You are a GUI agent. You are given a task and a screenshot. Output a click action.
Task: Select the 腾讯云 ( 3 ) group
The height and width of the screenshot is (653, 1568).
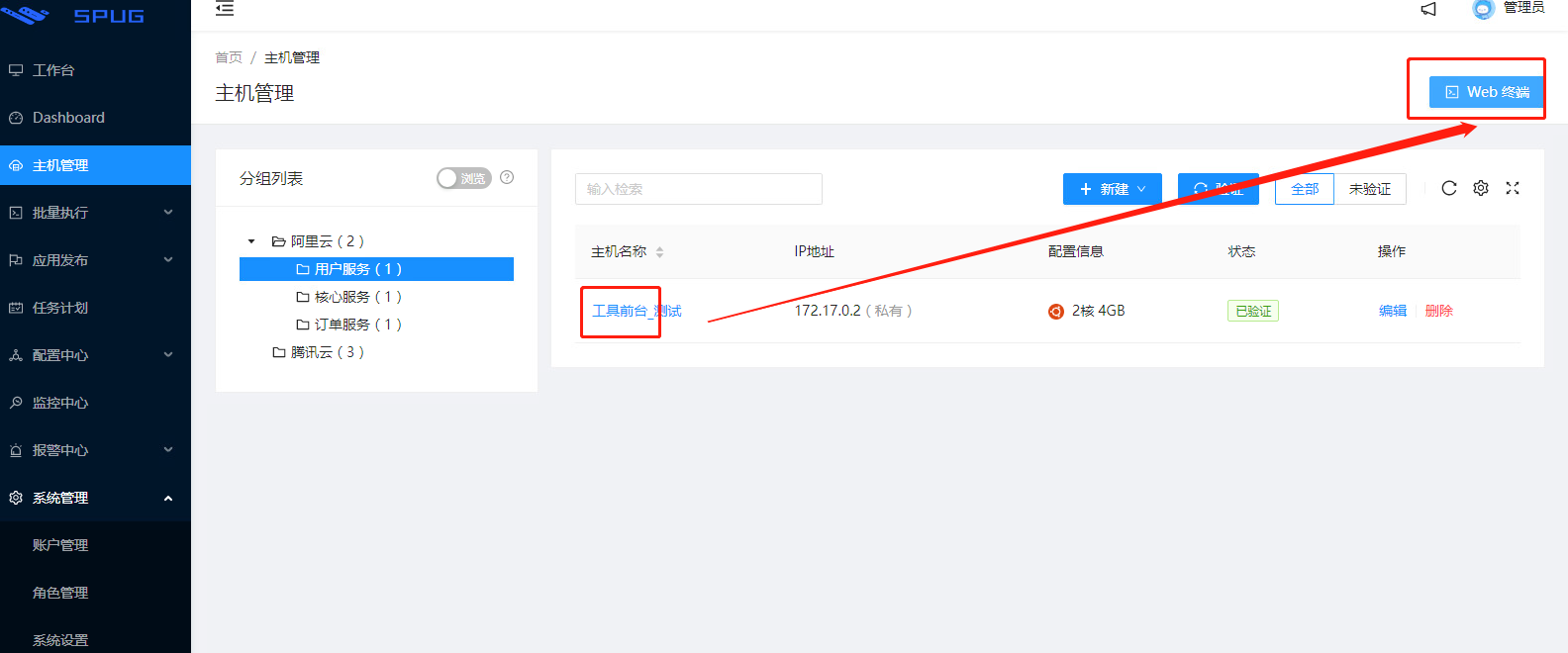318,352
